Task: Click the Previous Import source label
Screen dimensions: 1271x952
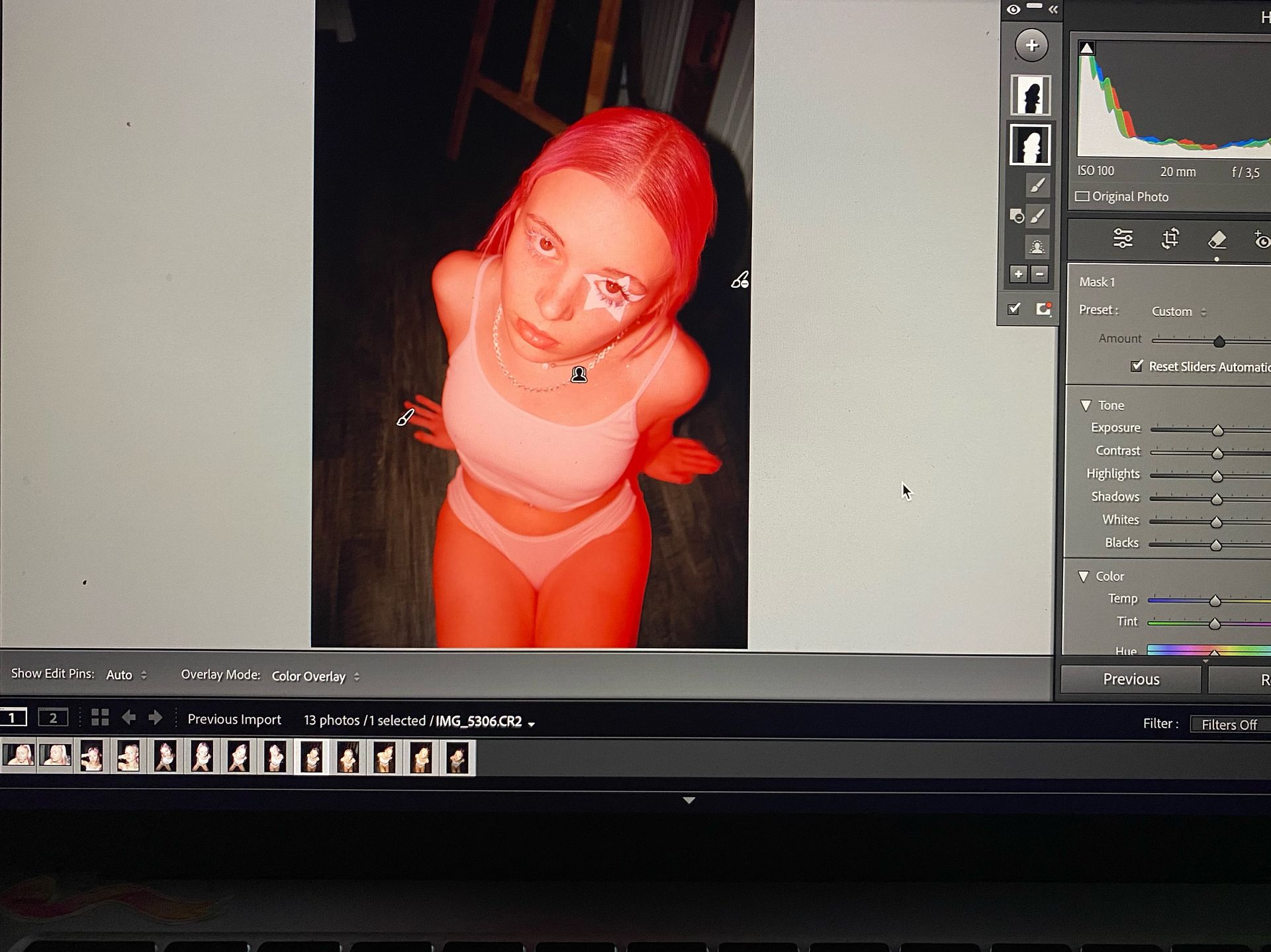Action: [x=234, y=719]
